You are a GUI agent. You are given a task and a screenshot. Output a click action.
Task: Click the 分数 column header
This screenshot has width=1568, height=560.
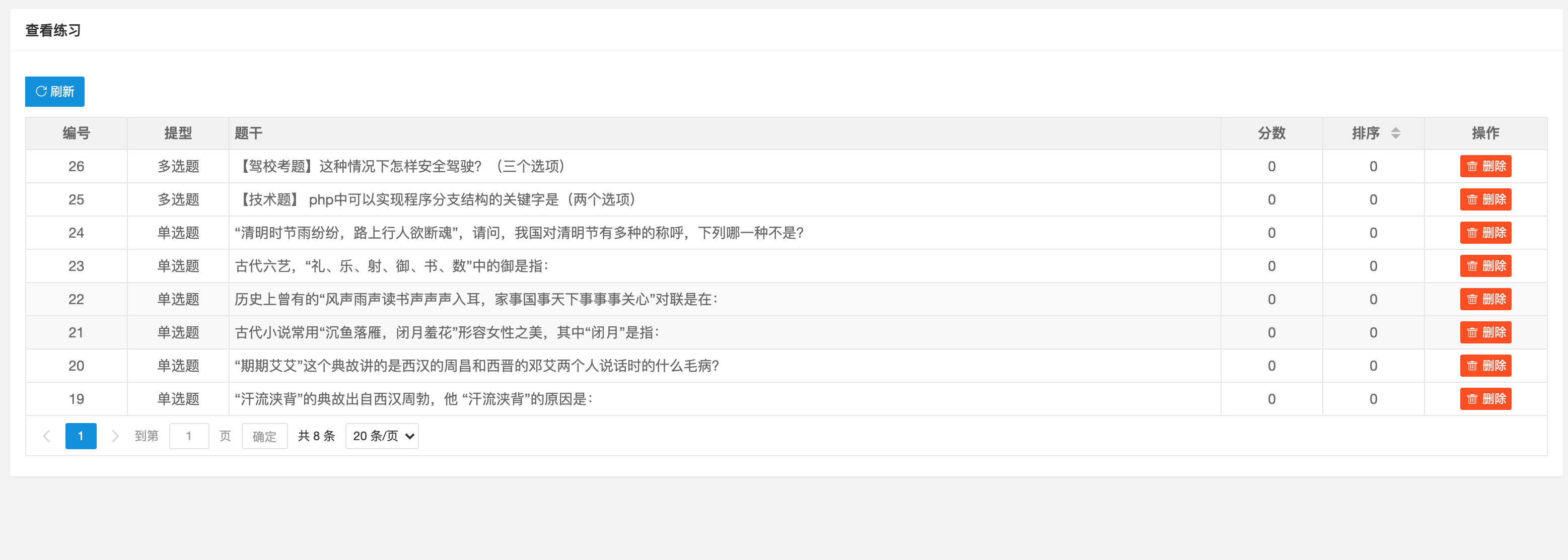click(1271, 133)
